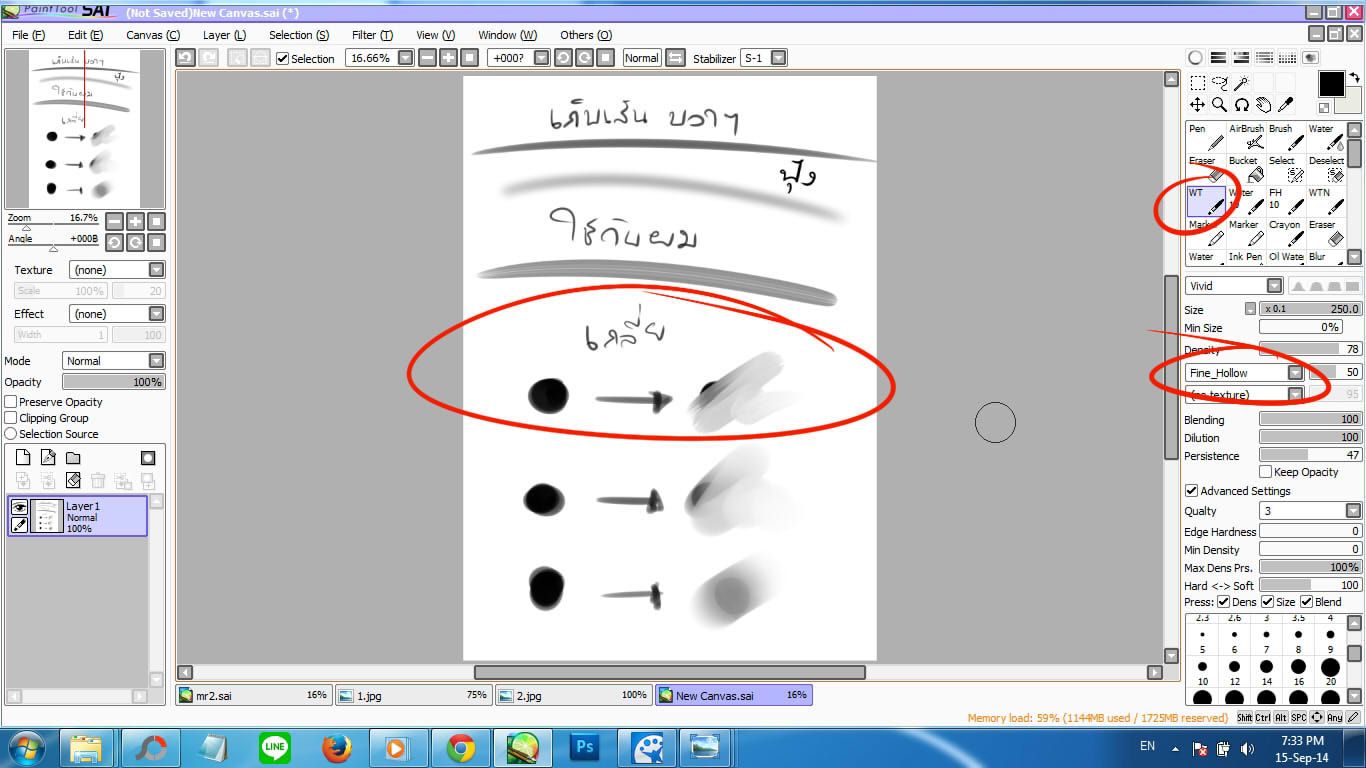Switch to the 1.jpg tab
The width and height of the screenshot is (1366, 768).
414,695
